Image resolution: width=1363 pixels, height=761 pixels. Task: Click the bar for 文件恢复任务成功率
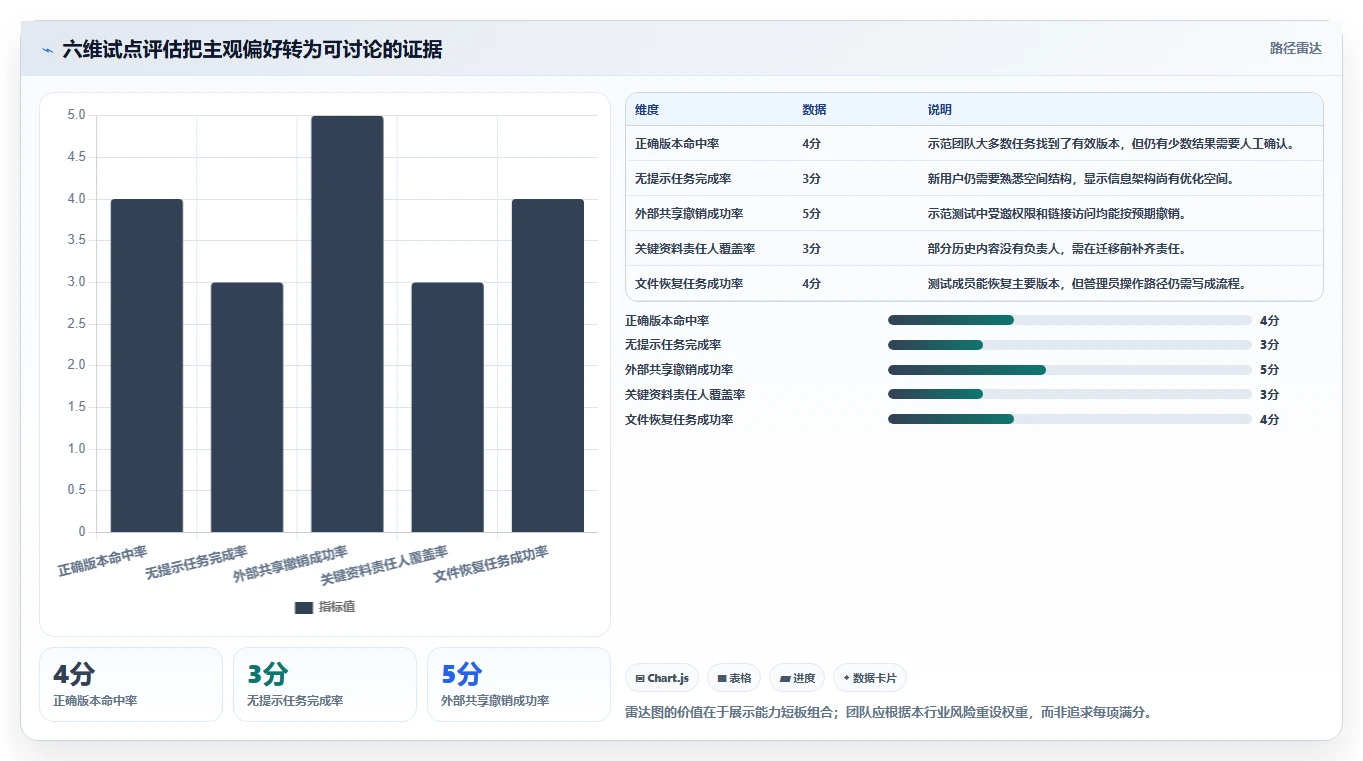[x=548, y=366]
